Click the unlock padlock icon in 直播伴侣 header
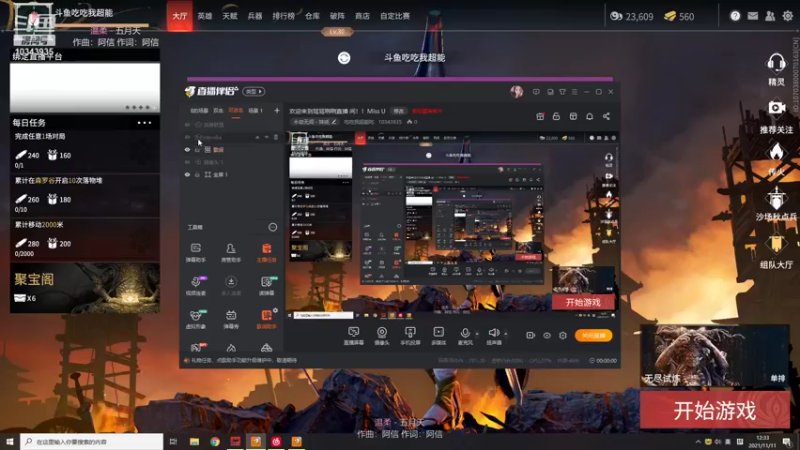 556,116
